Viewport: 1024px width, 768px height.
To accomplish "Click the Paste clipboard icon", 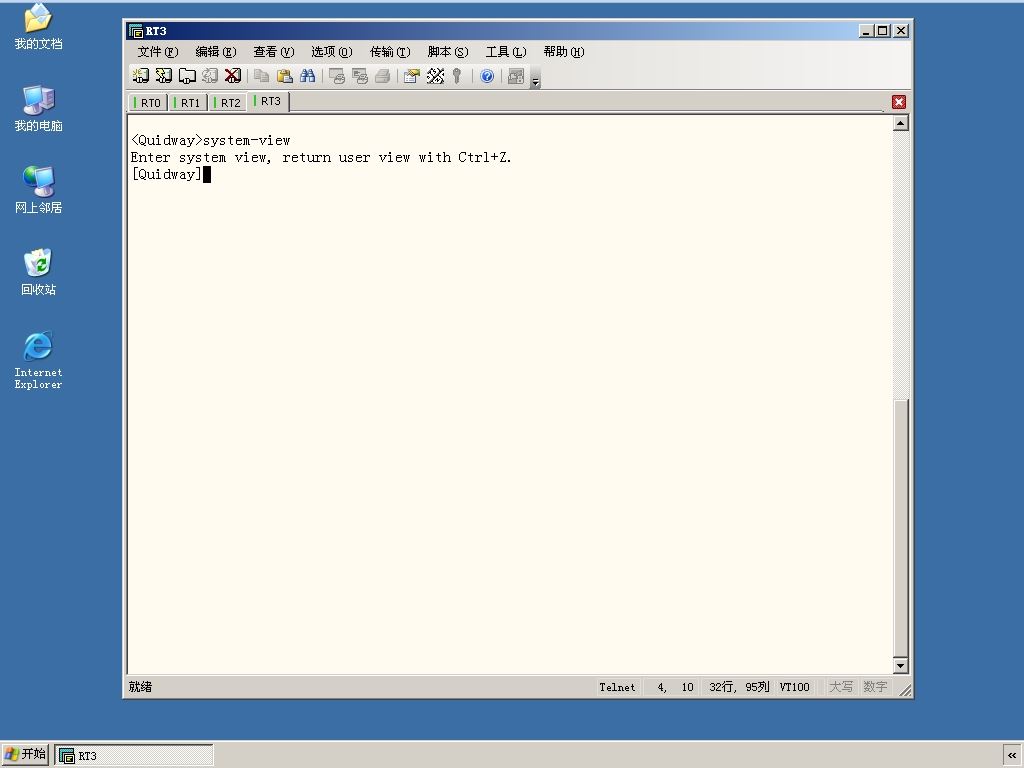I will click(284, 76).
